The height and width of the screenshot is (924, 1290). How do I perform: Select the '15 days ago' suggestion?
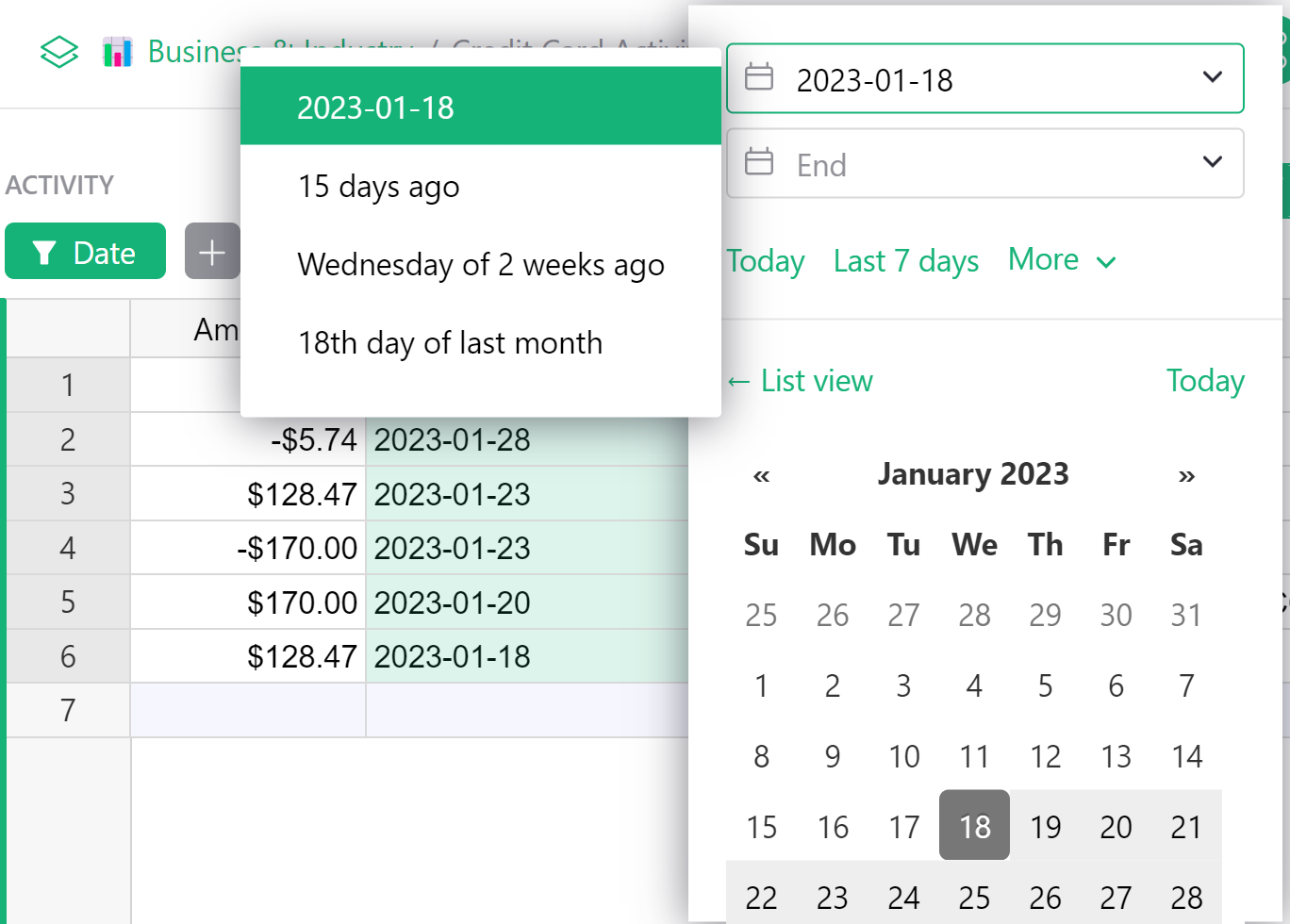pyautogui.click(x=379, y=186)
